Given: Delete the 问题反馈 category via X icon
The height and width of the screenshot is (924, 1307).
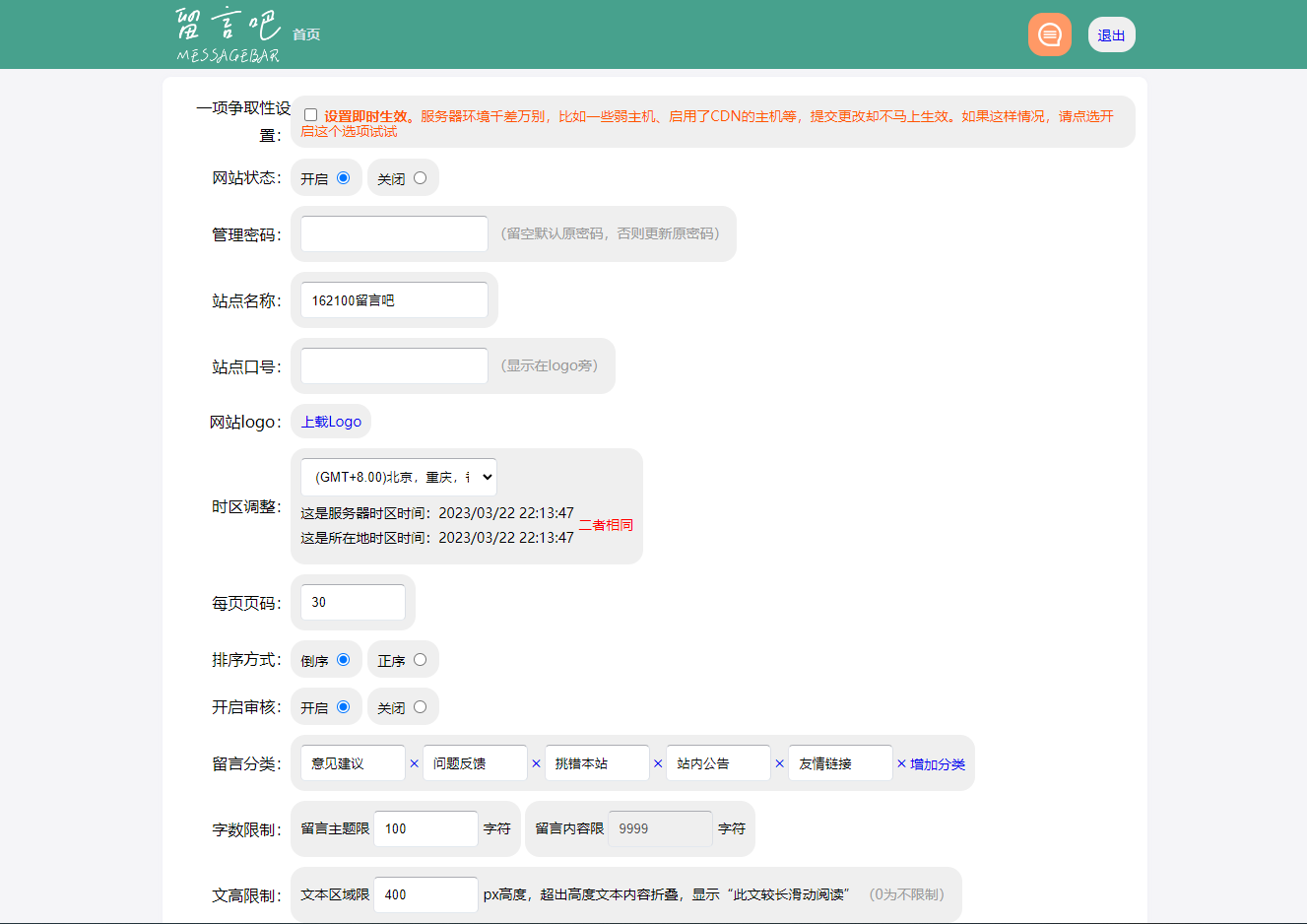Looking at the screenshot, I should [536, 763].
